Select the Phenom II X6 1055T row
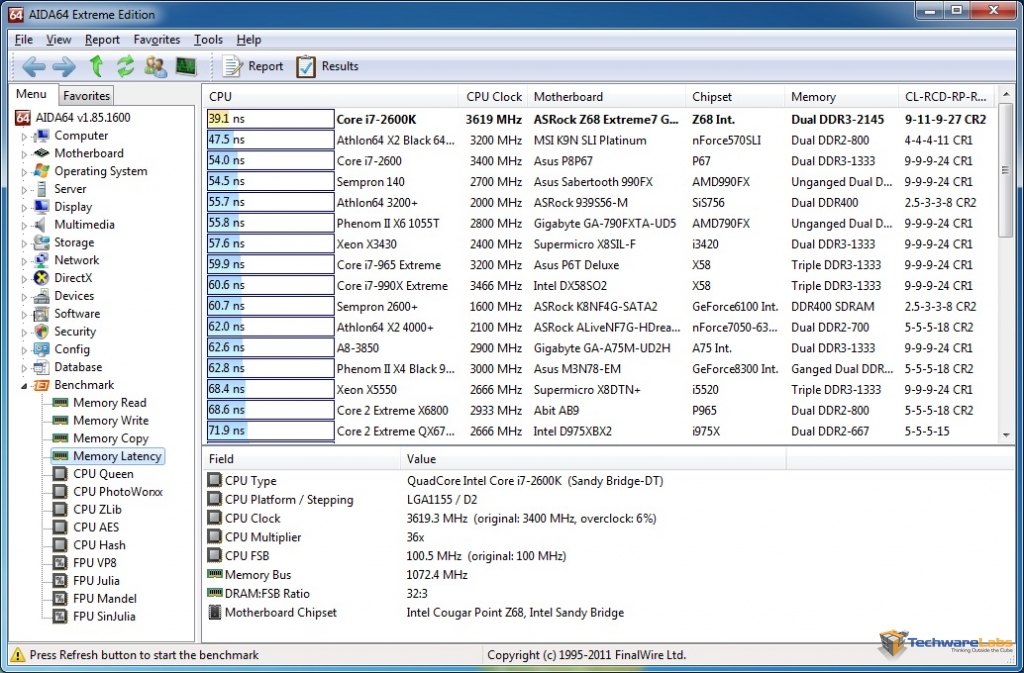Viewport: 1024px width, 673px height. [x=601, y=223]
